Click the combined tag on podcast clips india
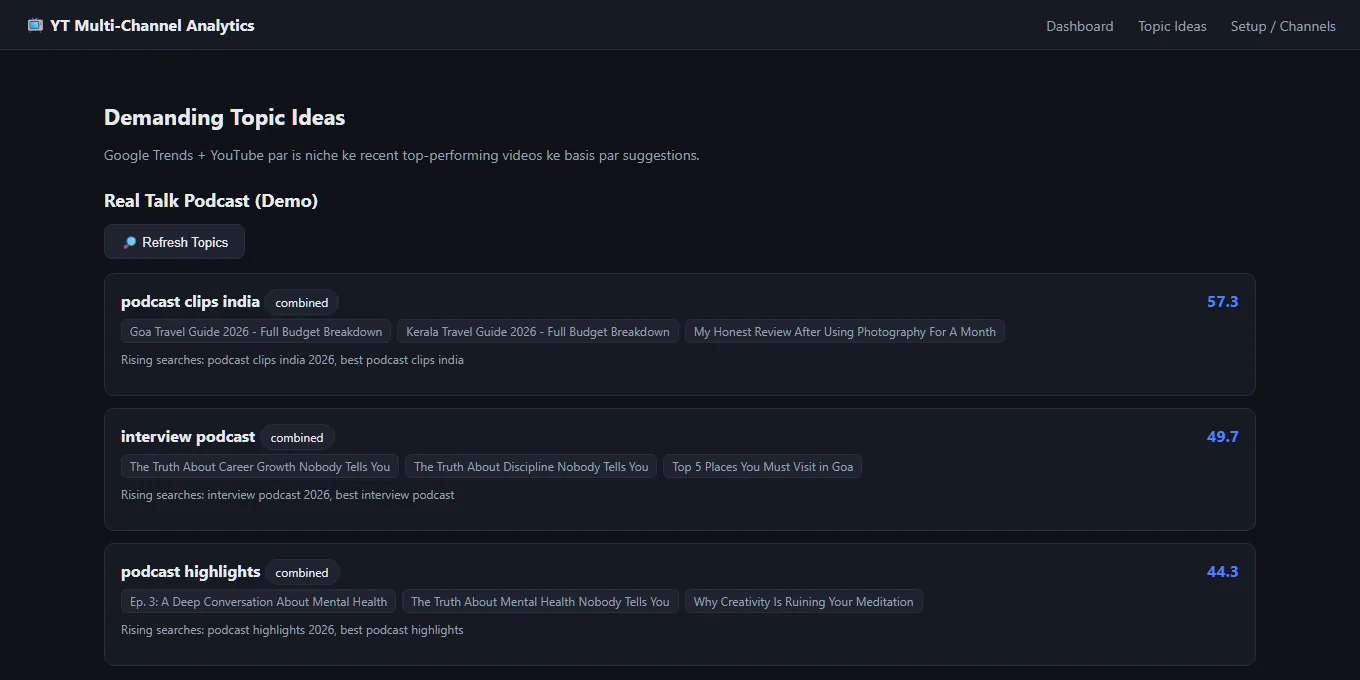 (302, 302)
